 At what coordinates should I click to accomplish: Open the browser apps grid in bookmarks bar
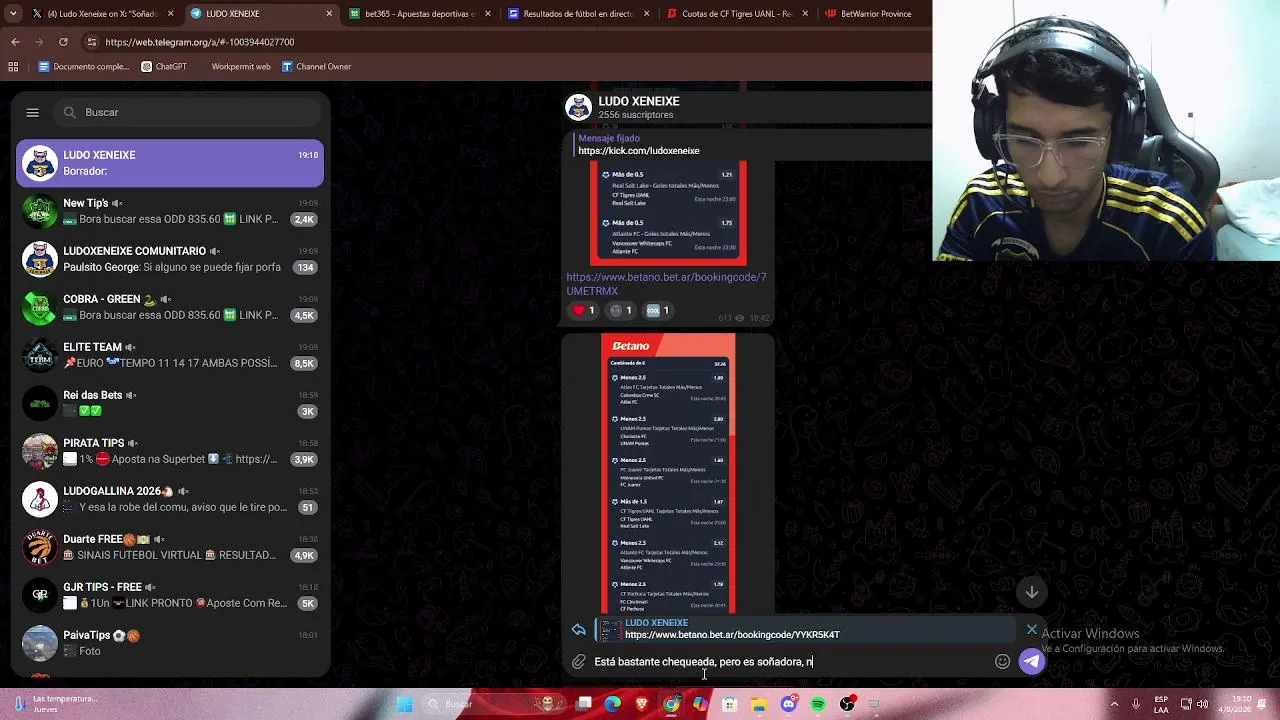[13, 67]
